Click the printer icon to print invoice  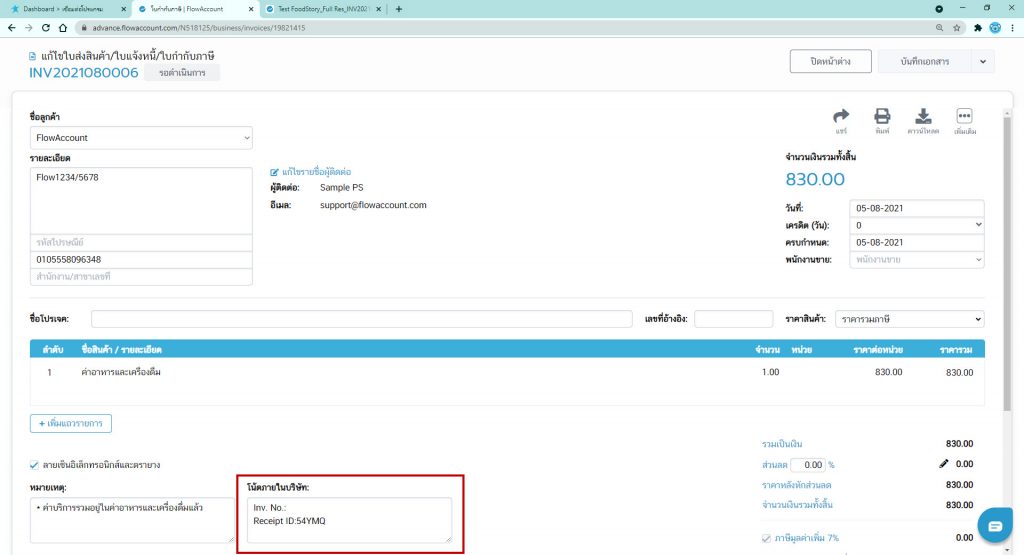coord(882,116)
